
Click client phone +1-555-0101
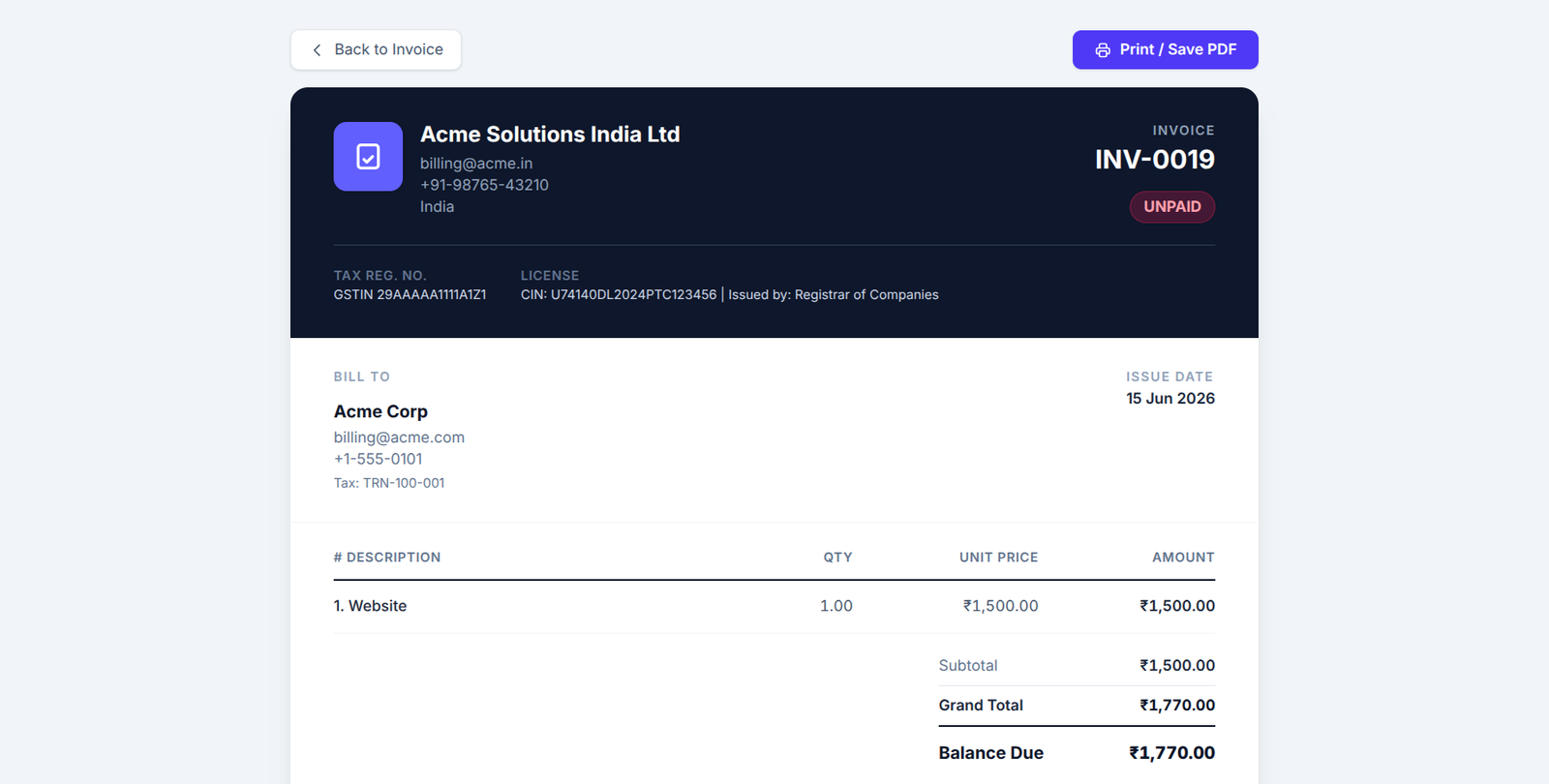tap(378, 459)
